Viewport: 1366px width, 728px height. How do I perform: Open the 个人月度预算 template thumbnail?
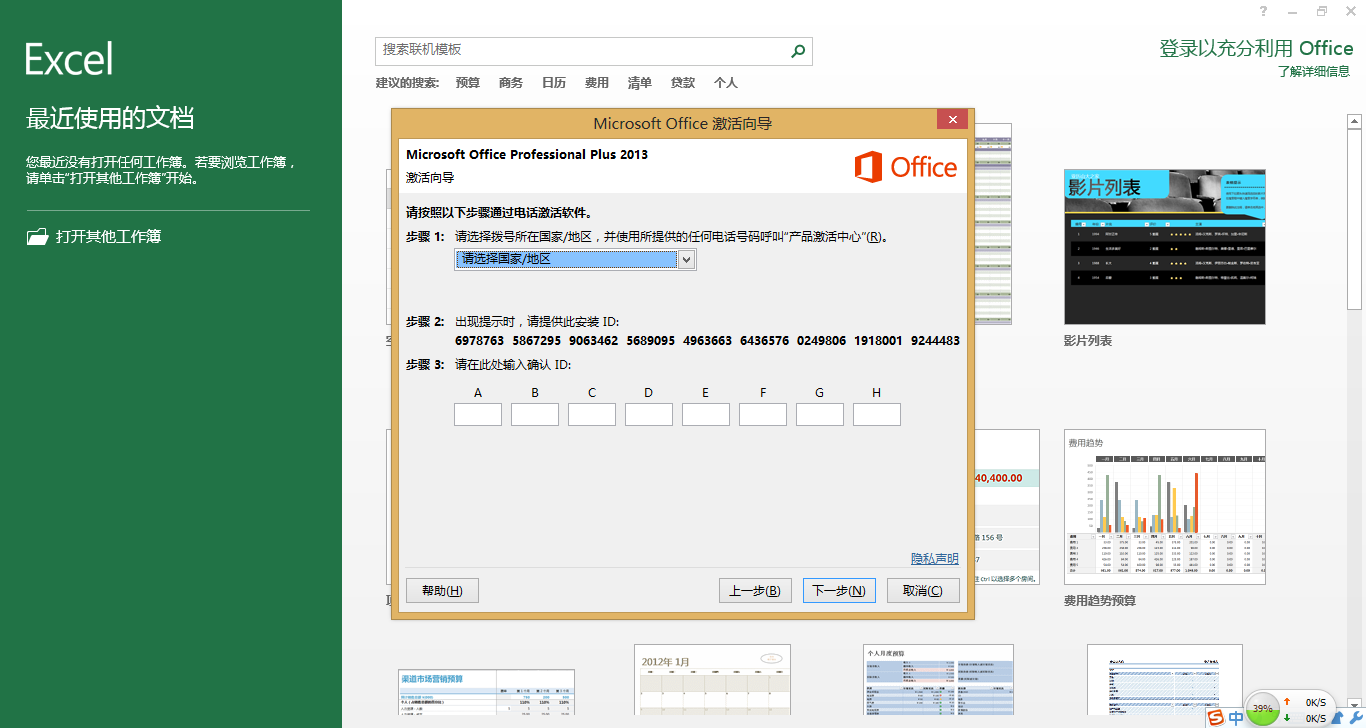938,681
